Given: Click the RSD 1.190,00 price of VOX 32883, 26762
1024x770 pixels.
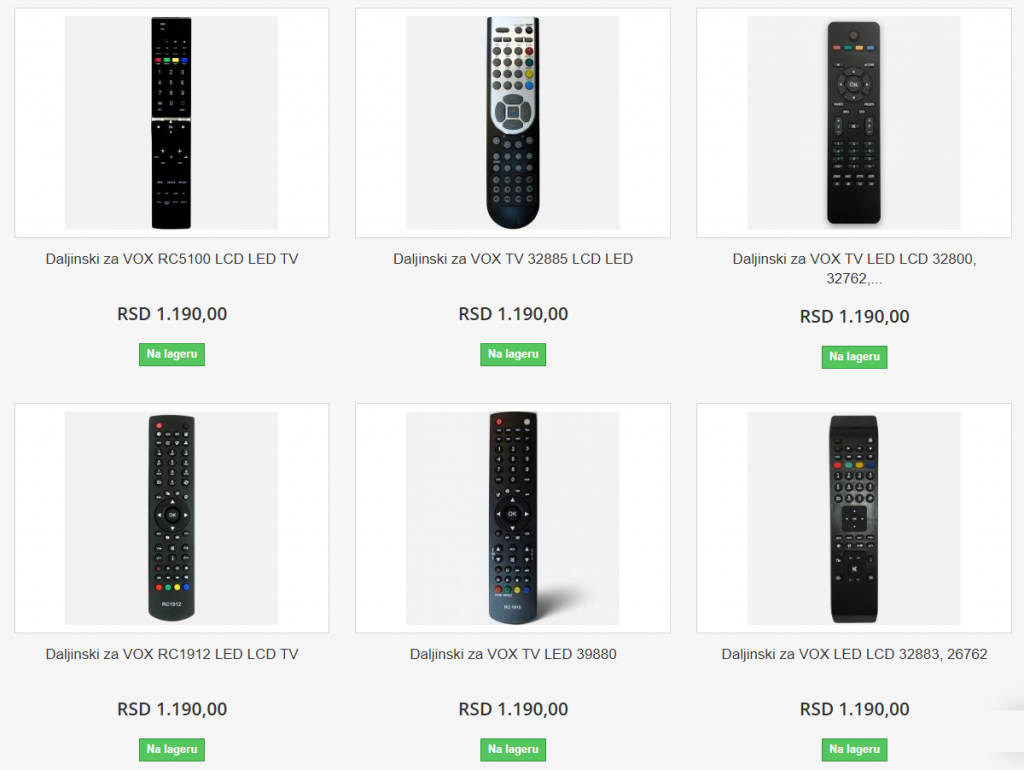Looking at the screenshot, I should point(853,709).
